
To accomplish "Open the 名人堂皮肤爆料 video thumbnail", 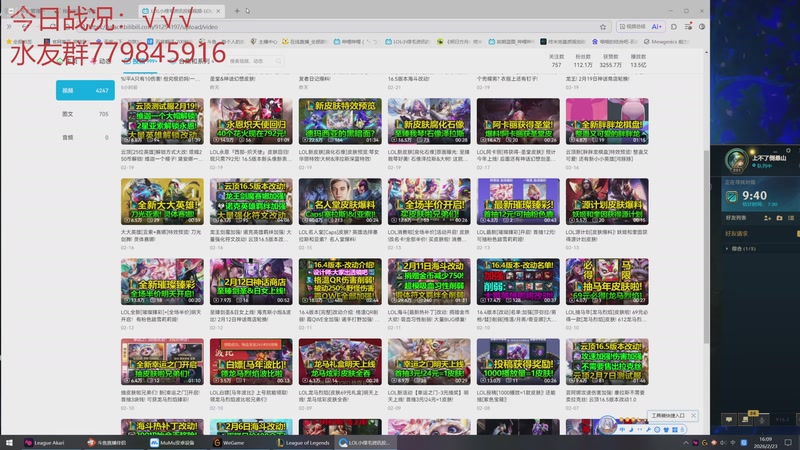I will pyautogui.click(x=340, y=202).
